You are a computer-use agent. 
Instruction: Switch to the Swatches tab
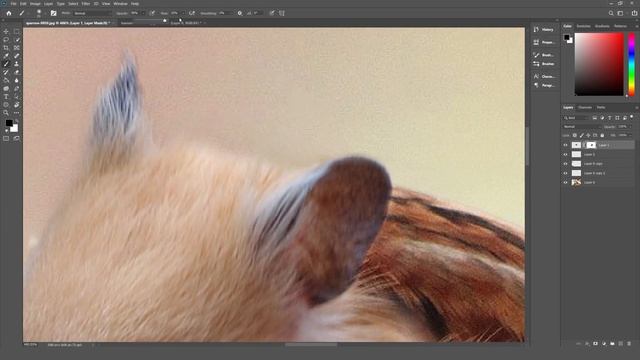point(583,26)
